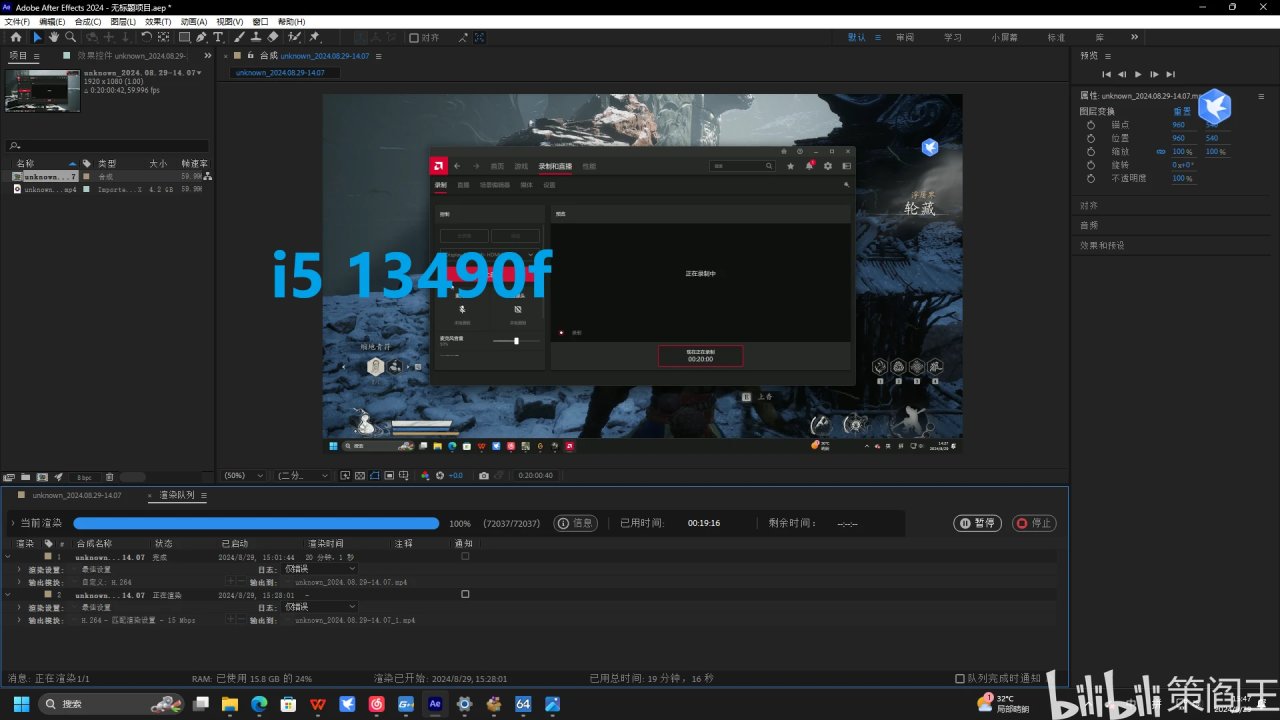This screenshot has height=720, width=1280.
Task: Expand 渲染设置 of render item 1
Action: click(x=19, y=569)
